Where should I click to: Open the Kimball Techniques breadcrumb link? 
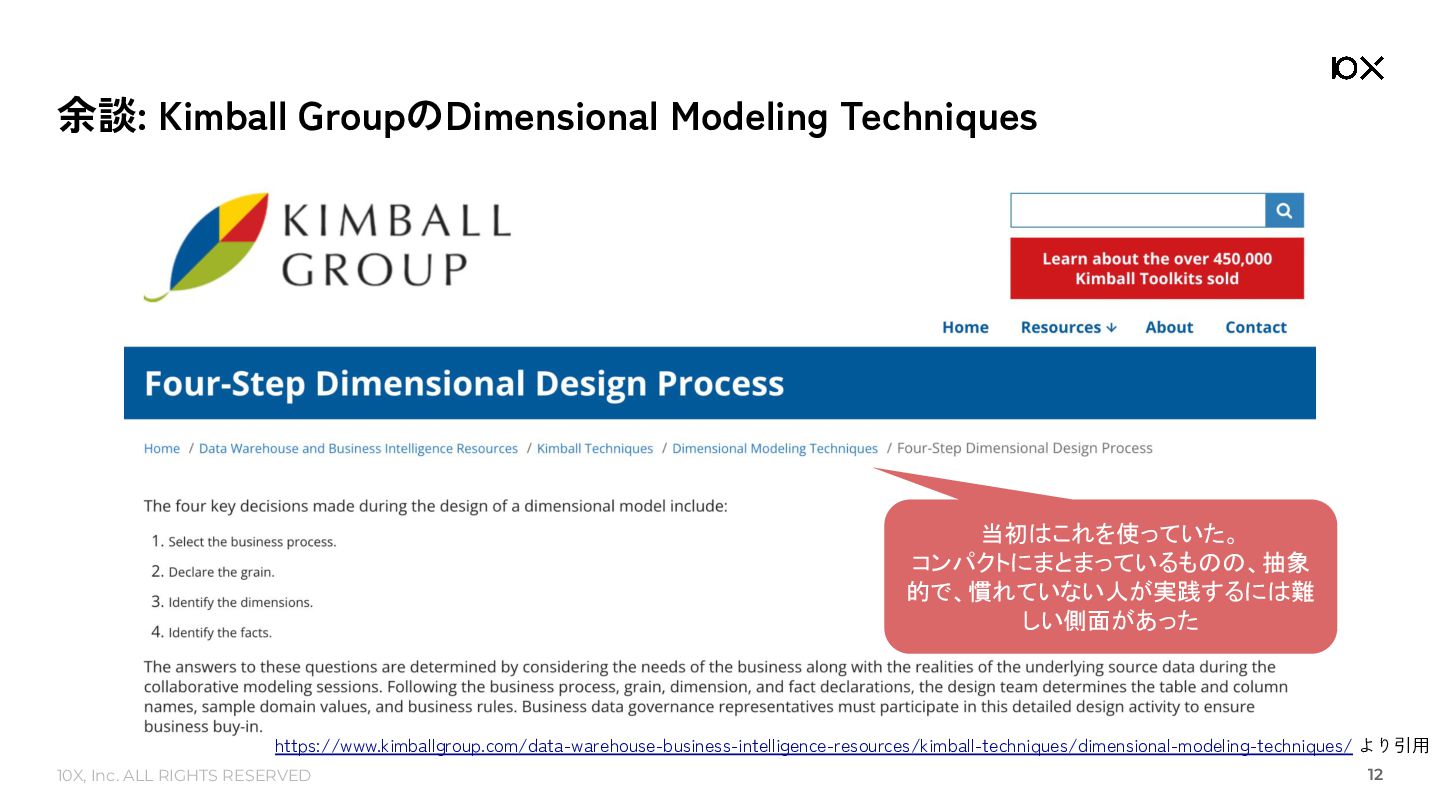point(595,449)
